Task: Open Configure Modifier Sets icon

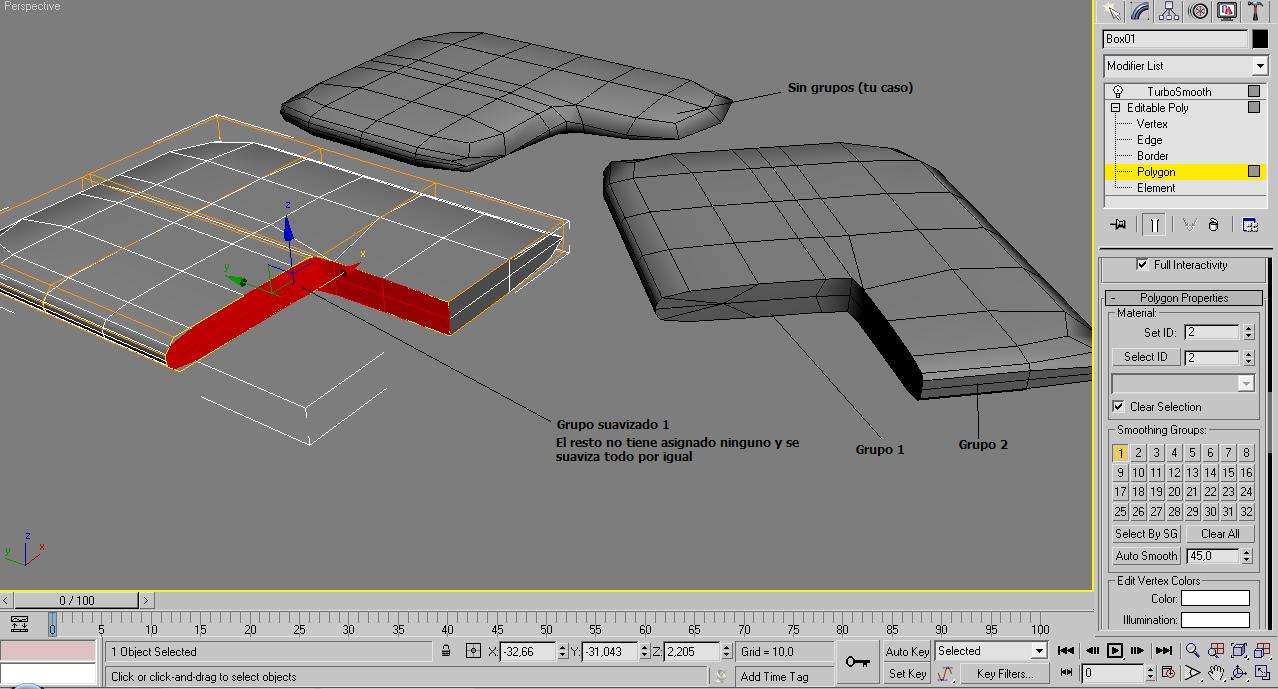Action: (1250, 225)
